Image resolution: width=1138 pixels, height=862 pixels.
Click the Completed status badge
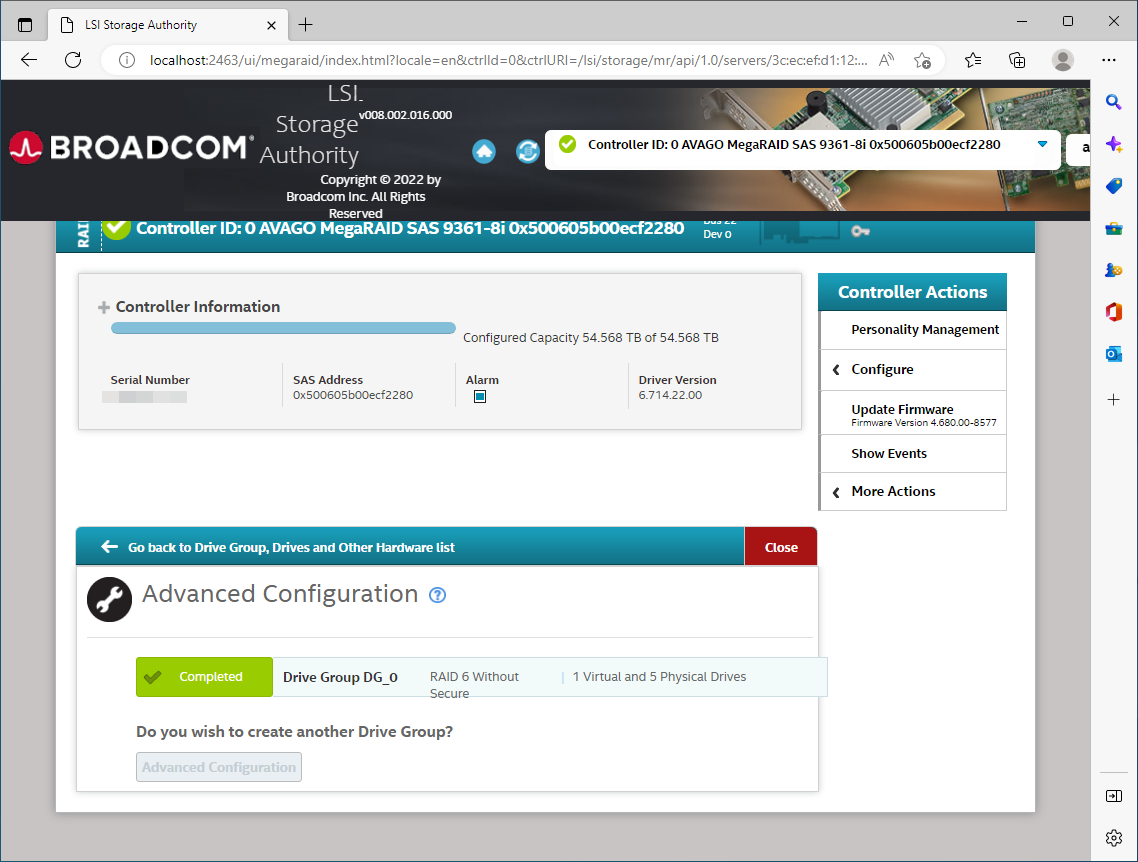tap(205, 677)
